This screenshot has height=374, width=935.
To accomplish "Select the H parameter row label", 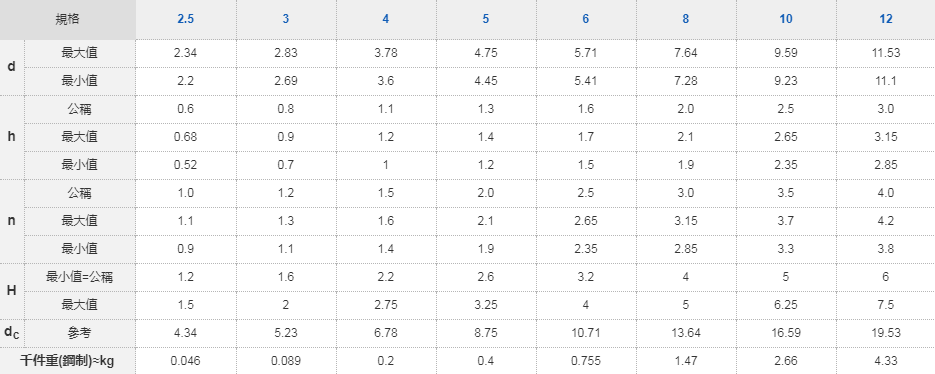I will pos(12,291).
